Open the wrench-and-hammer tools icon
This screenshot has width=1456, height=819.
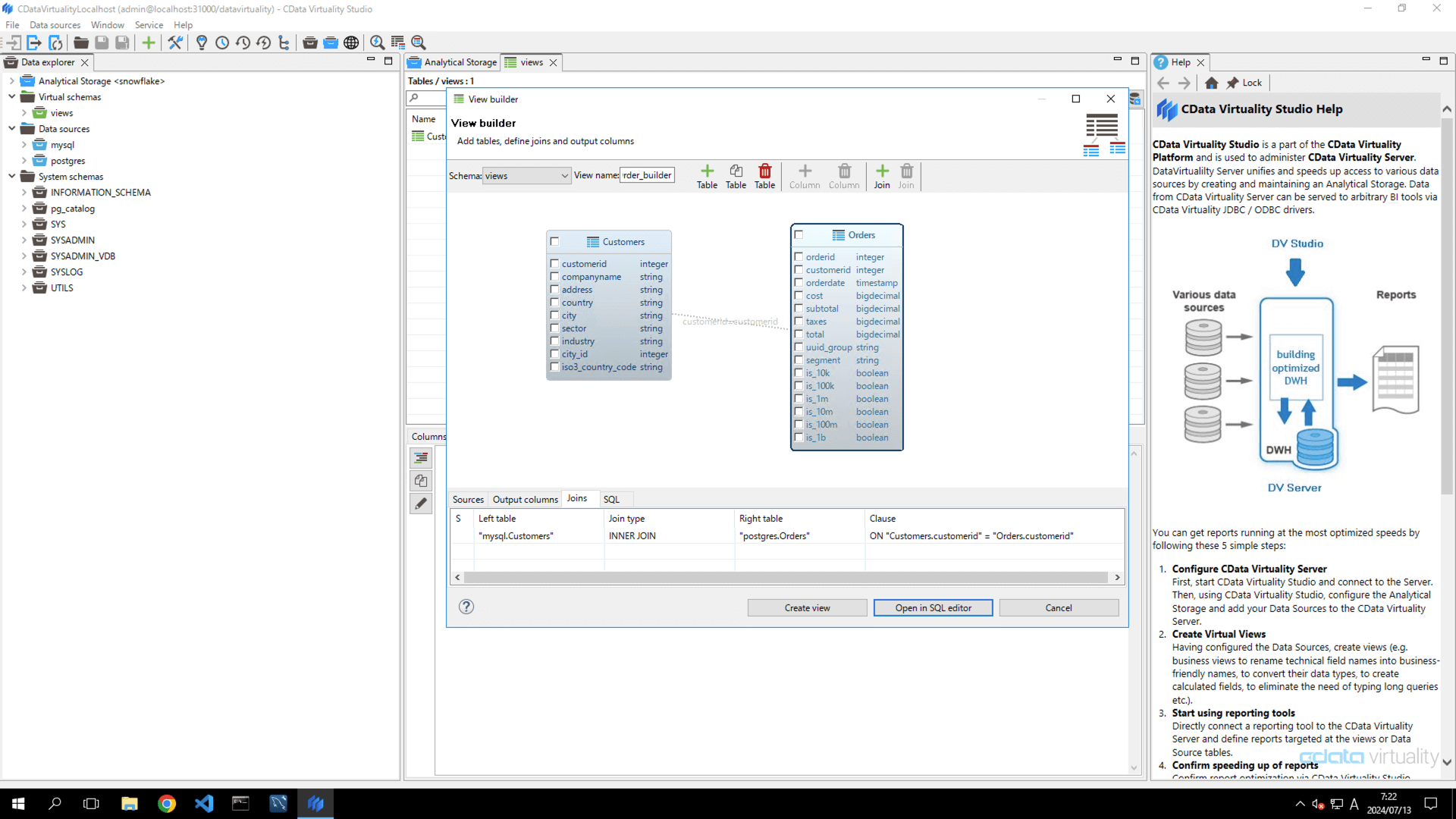175,42
